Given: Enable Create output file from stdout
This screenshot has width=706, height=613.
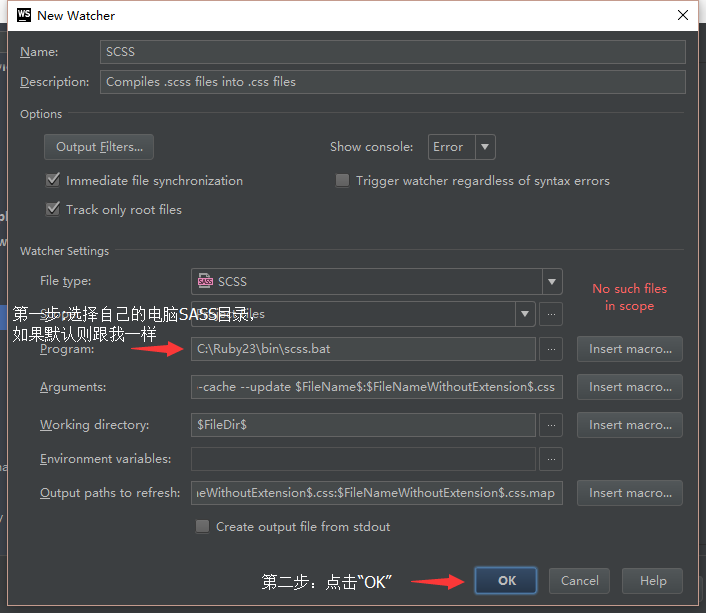Looking at the screenshot, I should (x=202, y=527).
